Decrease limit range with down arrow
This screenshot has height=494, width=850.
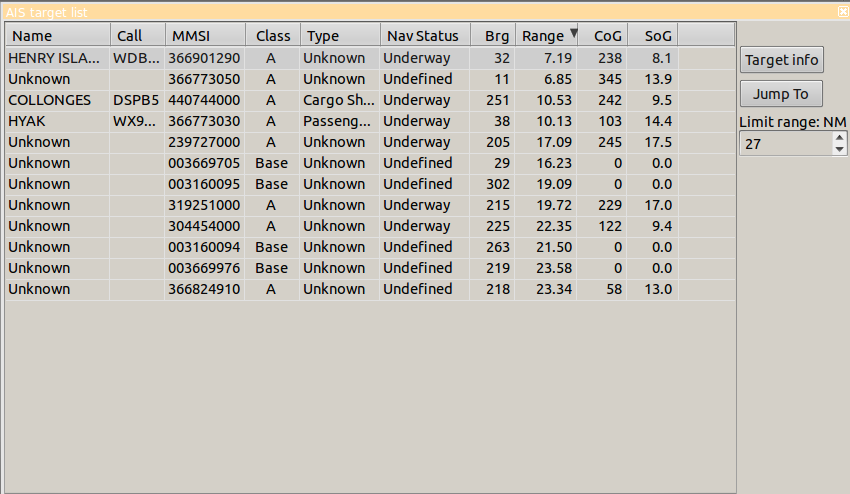839,149
